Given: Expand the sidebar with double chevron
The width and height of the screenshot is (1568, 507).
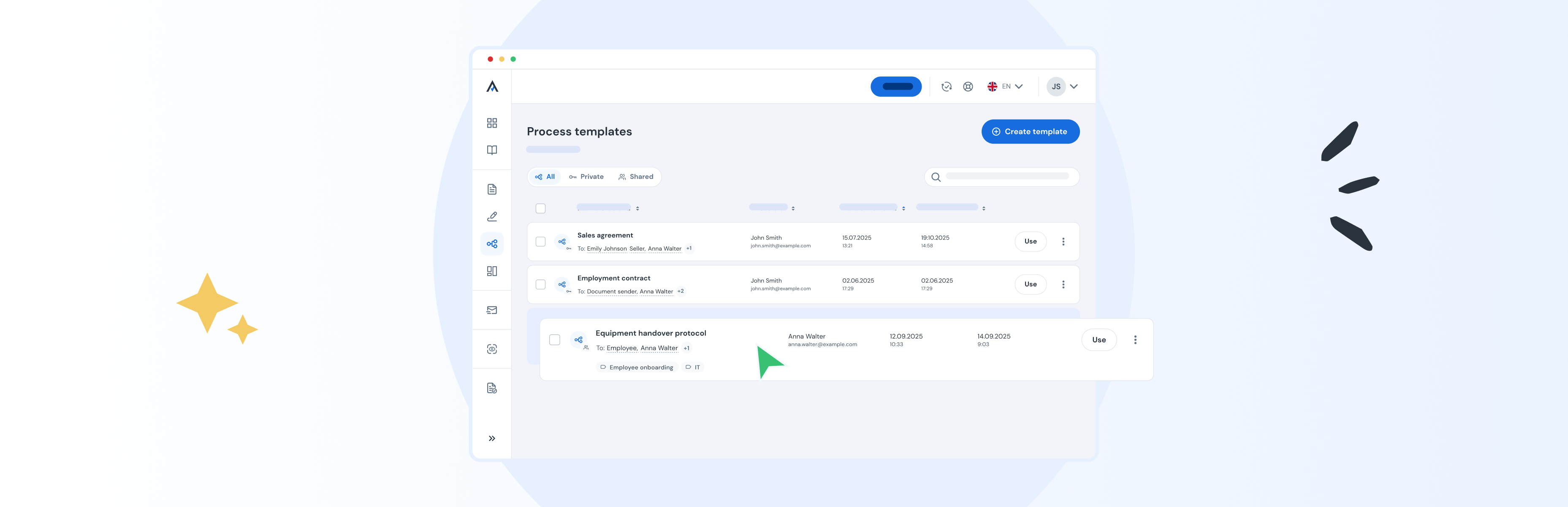Looking at the screenshot, I should 492,438.
